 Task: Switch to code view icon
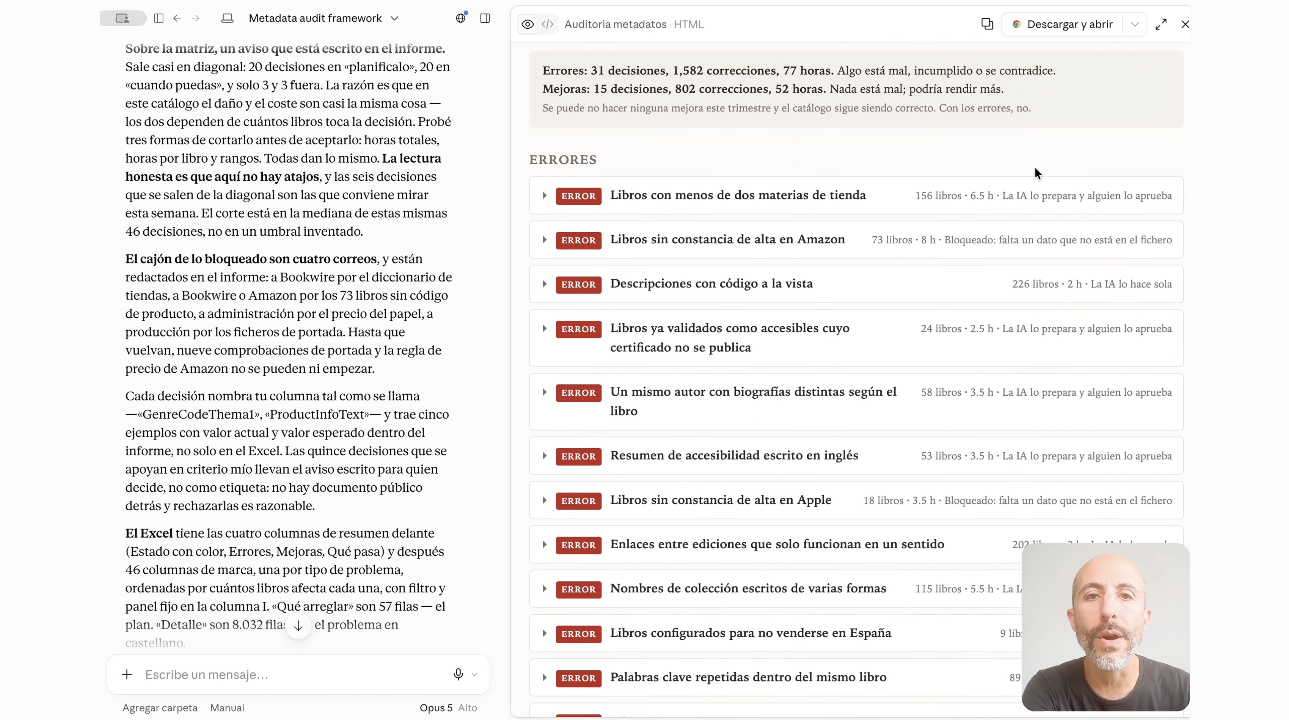(x=548, y=24)
